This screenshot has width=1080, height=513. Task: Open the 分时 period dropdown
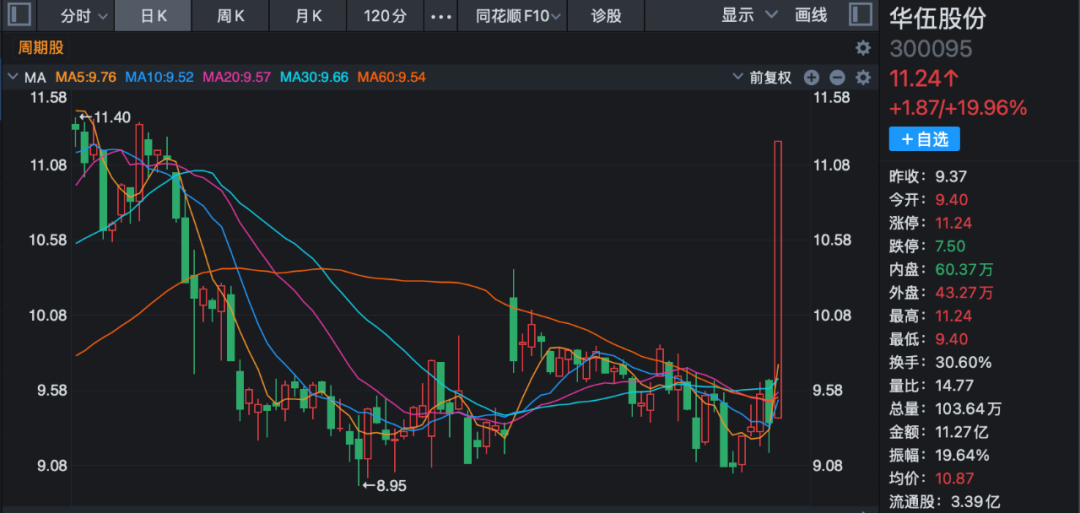(82, 16)
